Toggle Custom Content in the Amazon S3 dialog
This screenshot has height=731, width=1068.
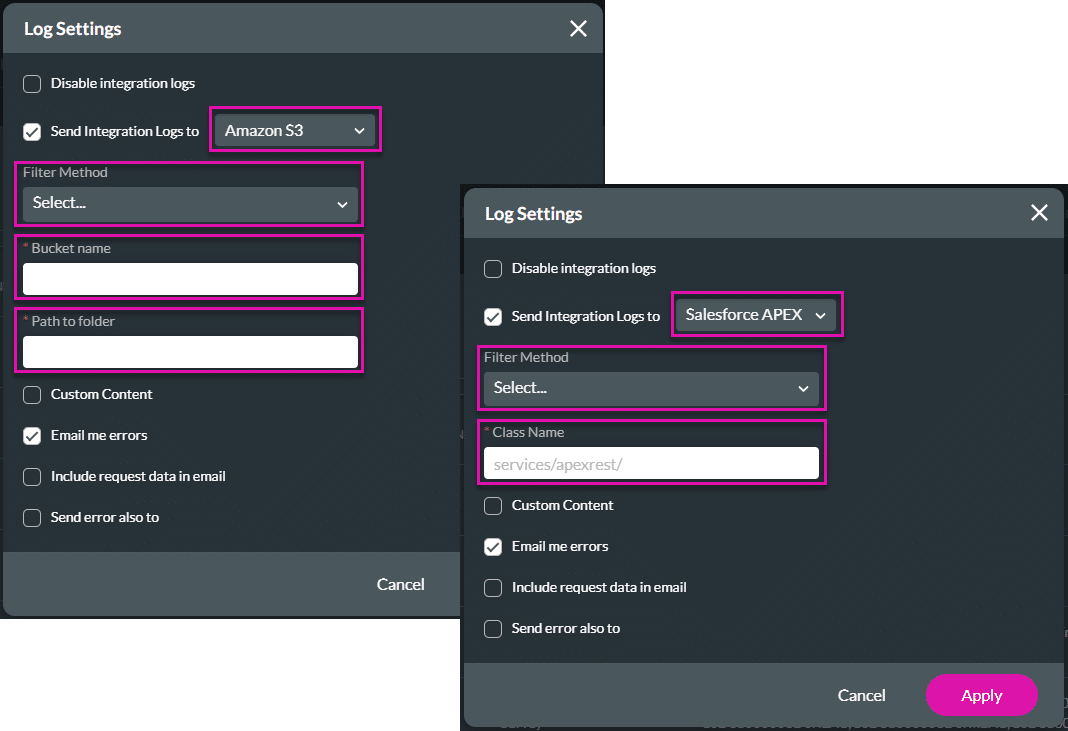[x=31, y=394]
